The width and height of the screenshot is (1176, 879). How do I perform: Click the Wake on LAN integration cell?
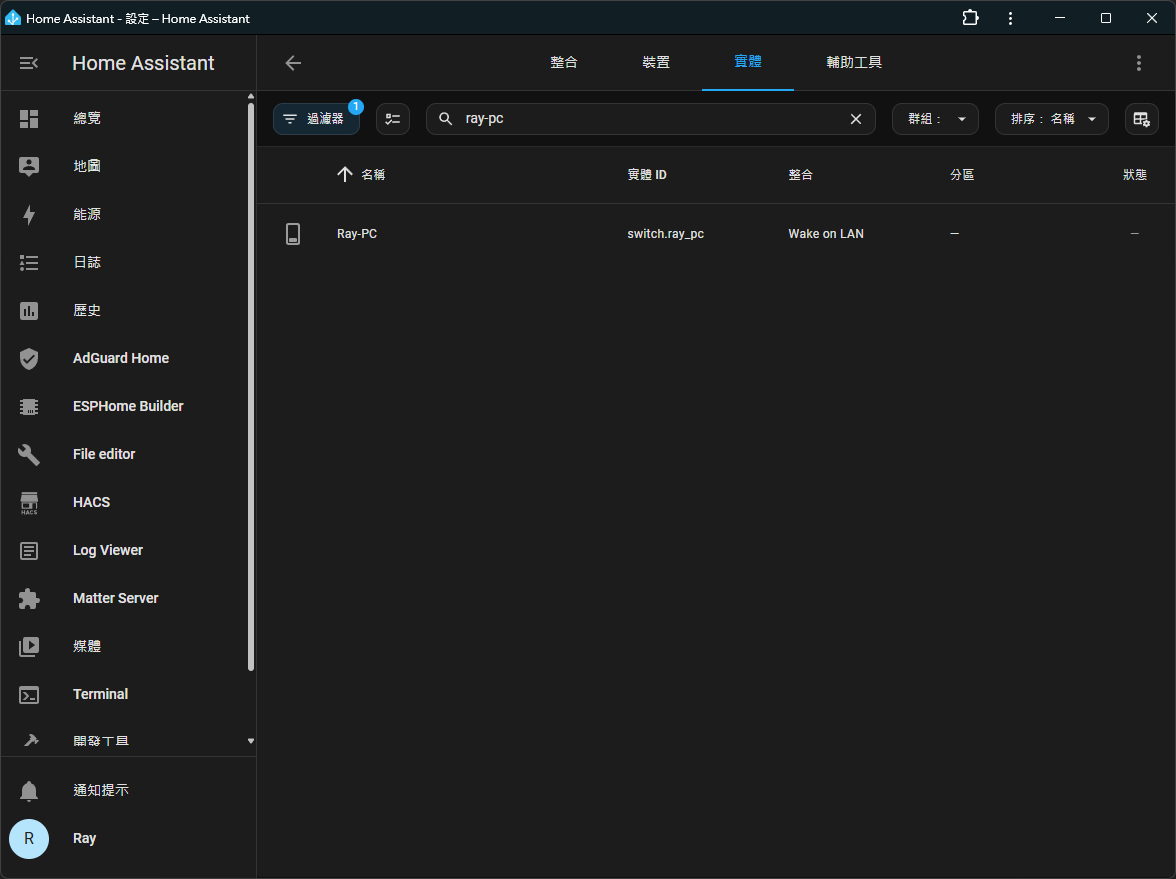pyautogui.click(x=826, y=234)
